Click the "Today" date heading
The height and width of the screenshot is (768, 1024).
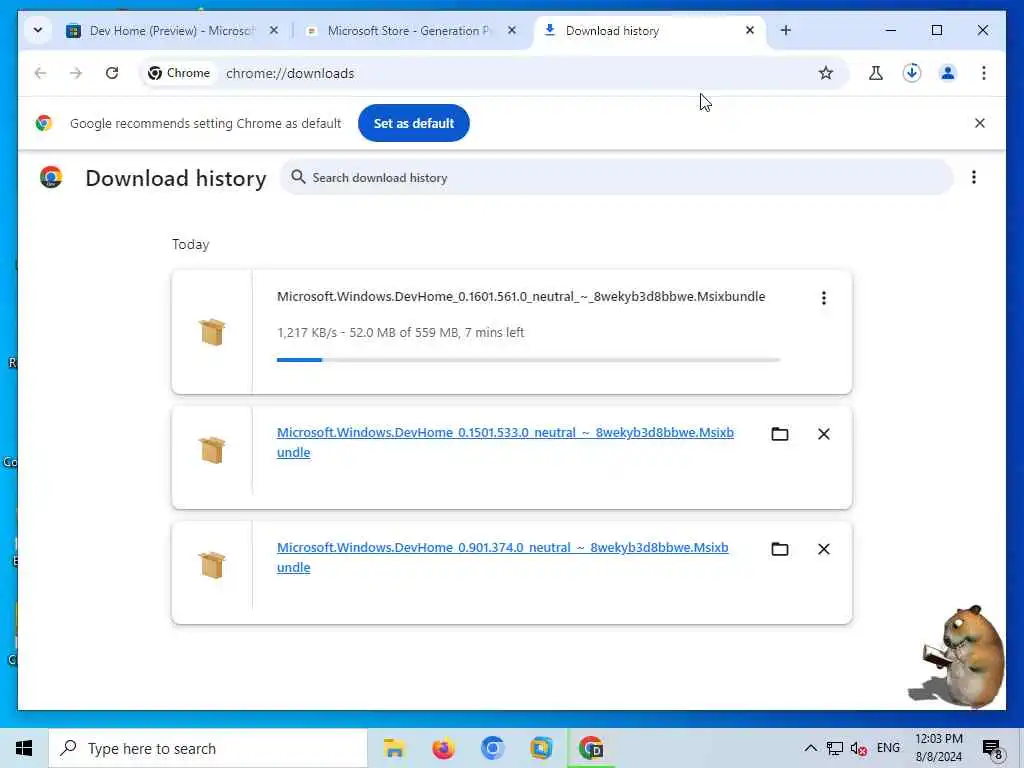point(191,244)
